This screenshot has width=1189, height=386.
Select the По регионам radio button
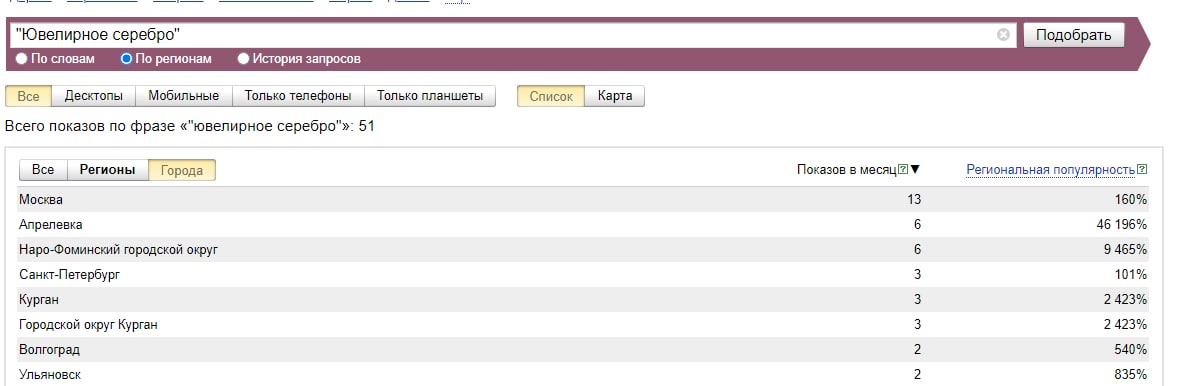point(127,58)
